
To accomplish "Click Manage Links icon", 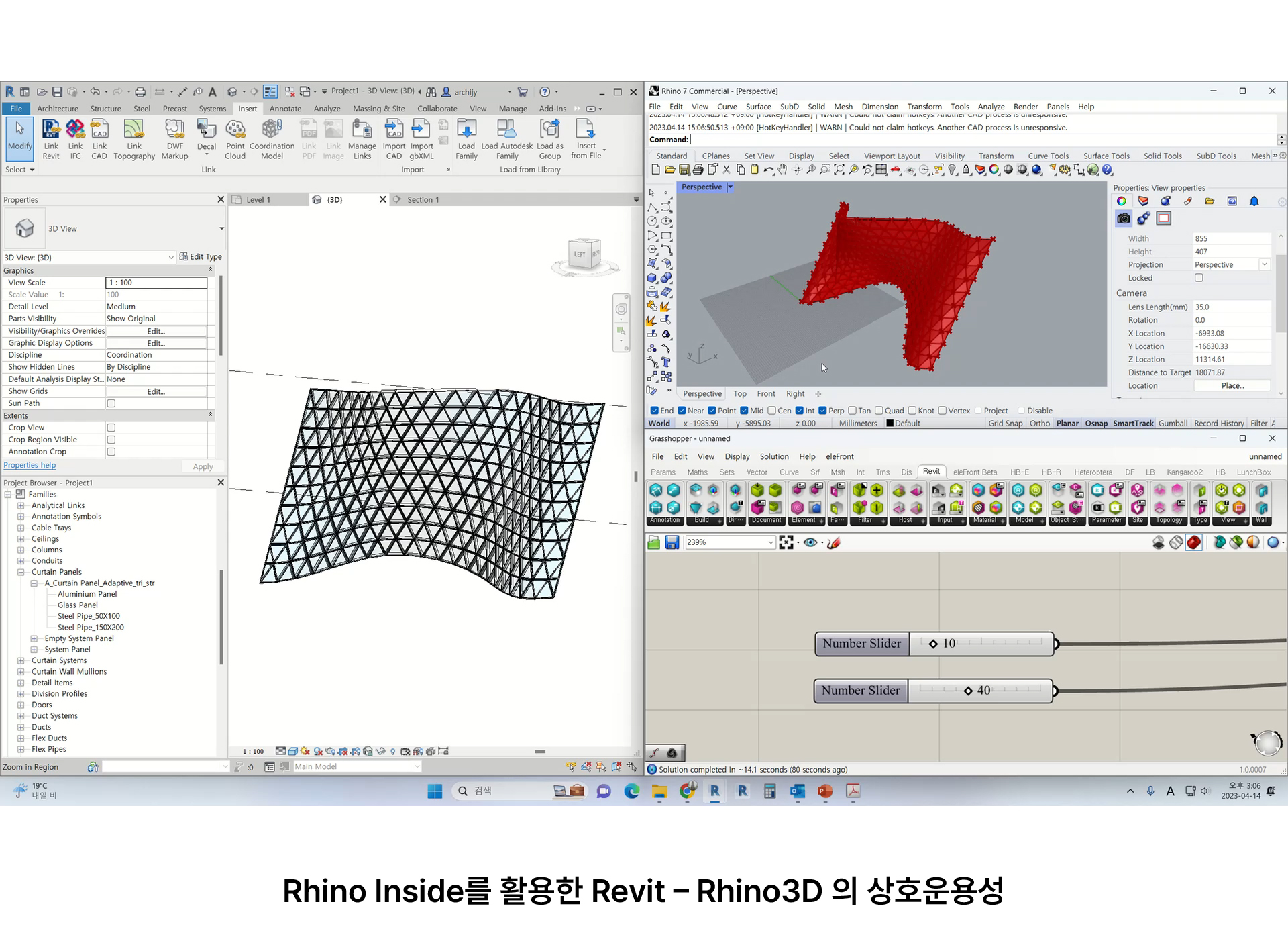I will tap(362, 140).
